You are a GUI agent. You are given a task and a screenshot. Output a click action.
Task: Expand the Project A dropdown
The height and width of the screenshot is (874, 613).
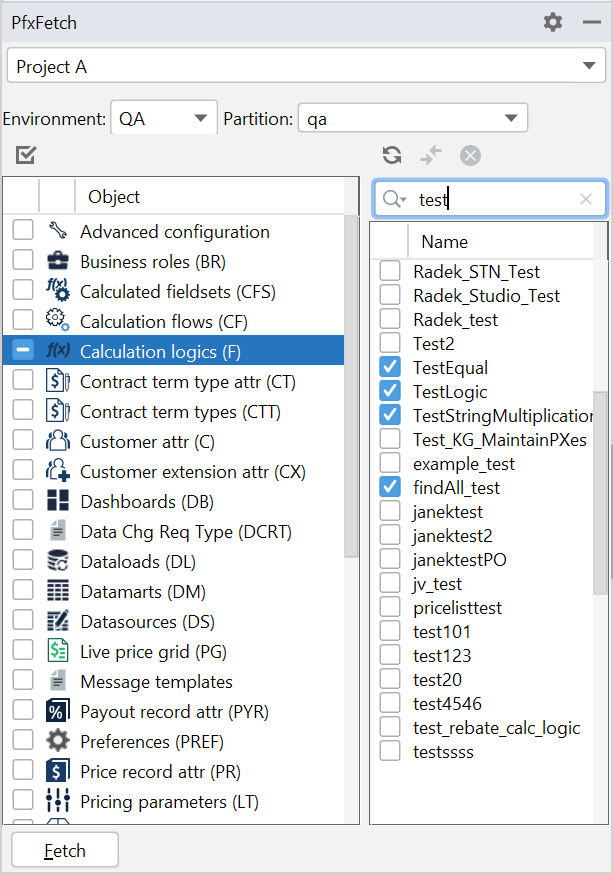coord(587,67)
